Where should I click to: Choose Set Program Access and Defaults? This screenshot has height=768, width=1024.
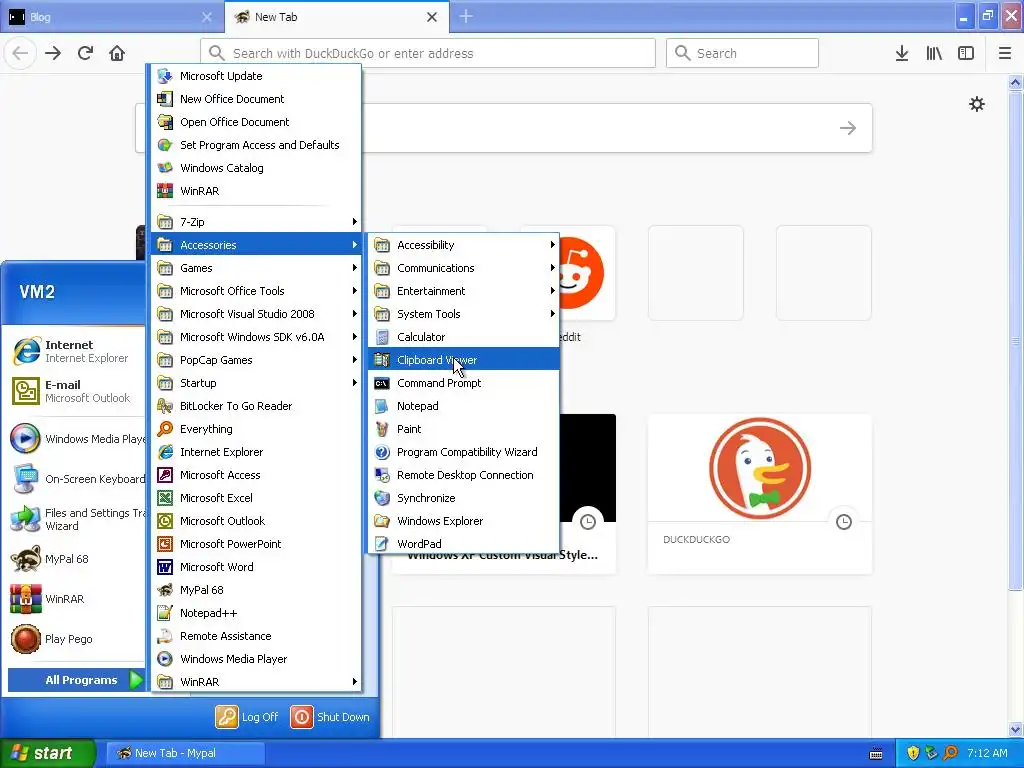tap(256, 145)
